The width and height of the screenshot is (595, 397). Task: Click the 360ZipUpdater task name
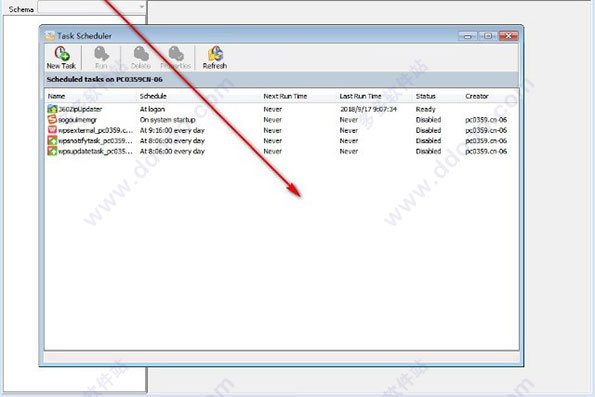80,109
